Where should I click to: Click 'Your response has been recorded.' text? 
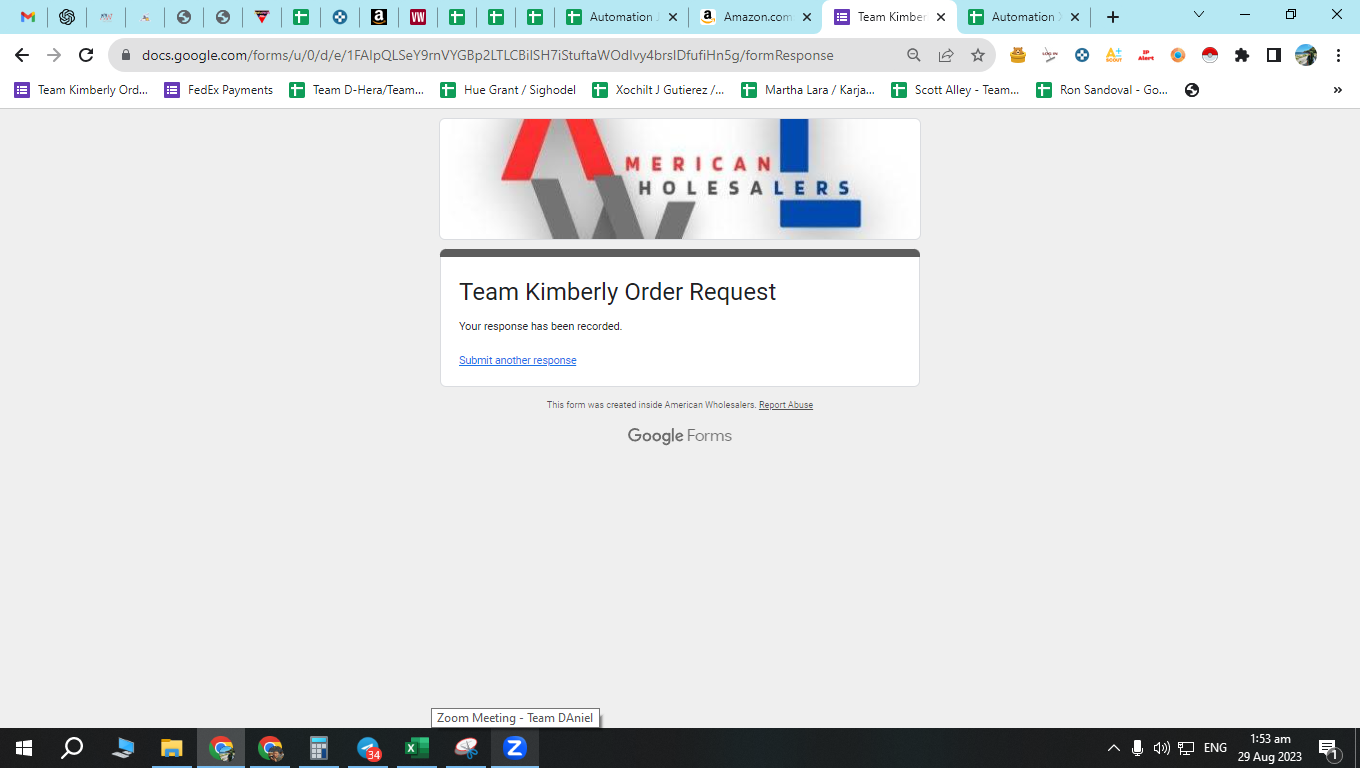pos(541,326)
